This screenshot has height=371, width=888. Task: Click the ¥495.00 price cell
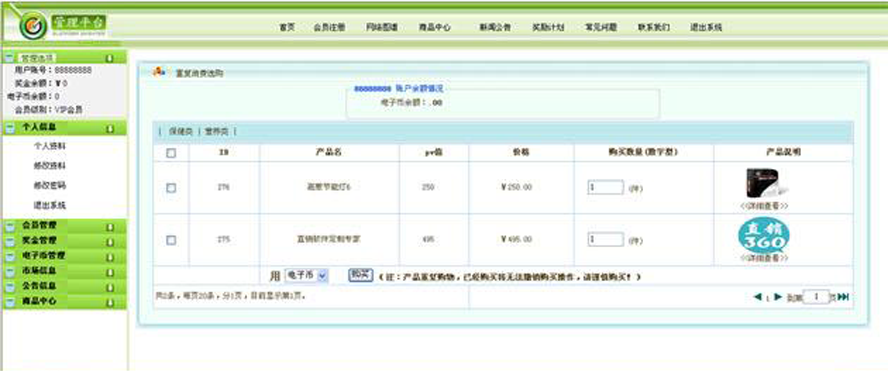(521, 240)
